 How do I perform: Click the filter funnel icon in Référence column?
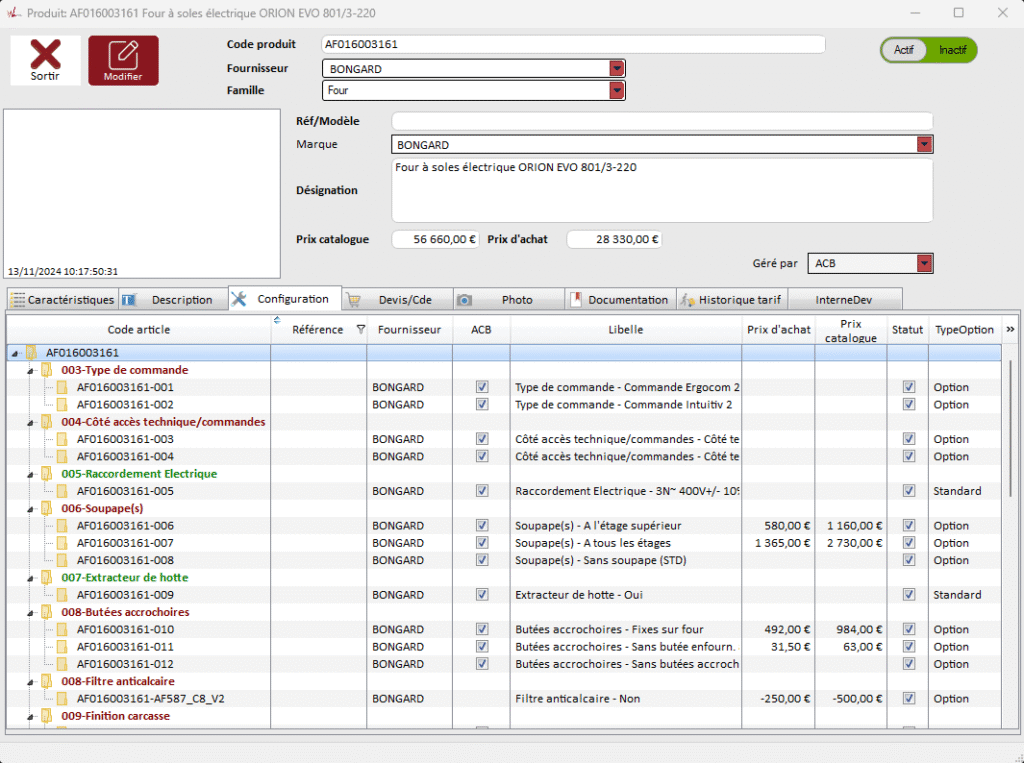pos(361,329)
